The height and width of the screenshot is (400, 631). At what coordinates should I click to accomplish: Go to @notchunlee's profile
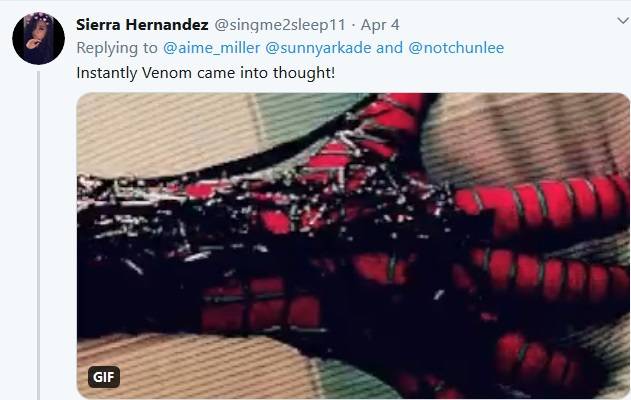click(x=456, y=48)
